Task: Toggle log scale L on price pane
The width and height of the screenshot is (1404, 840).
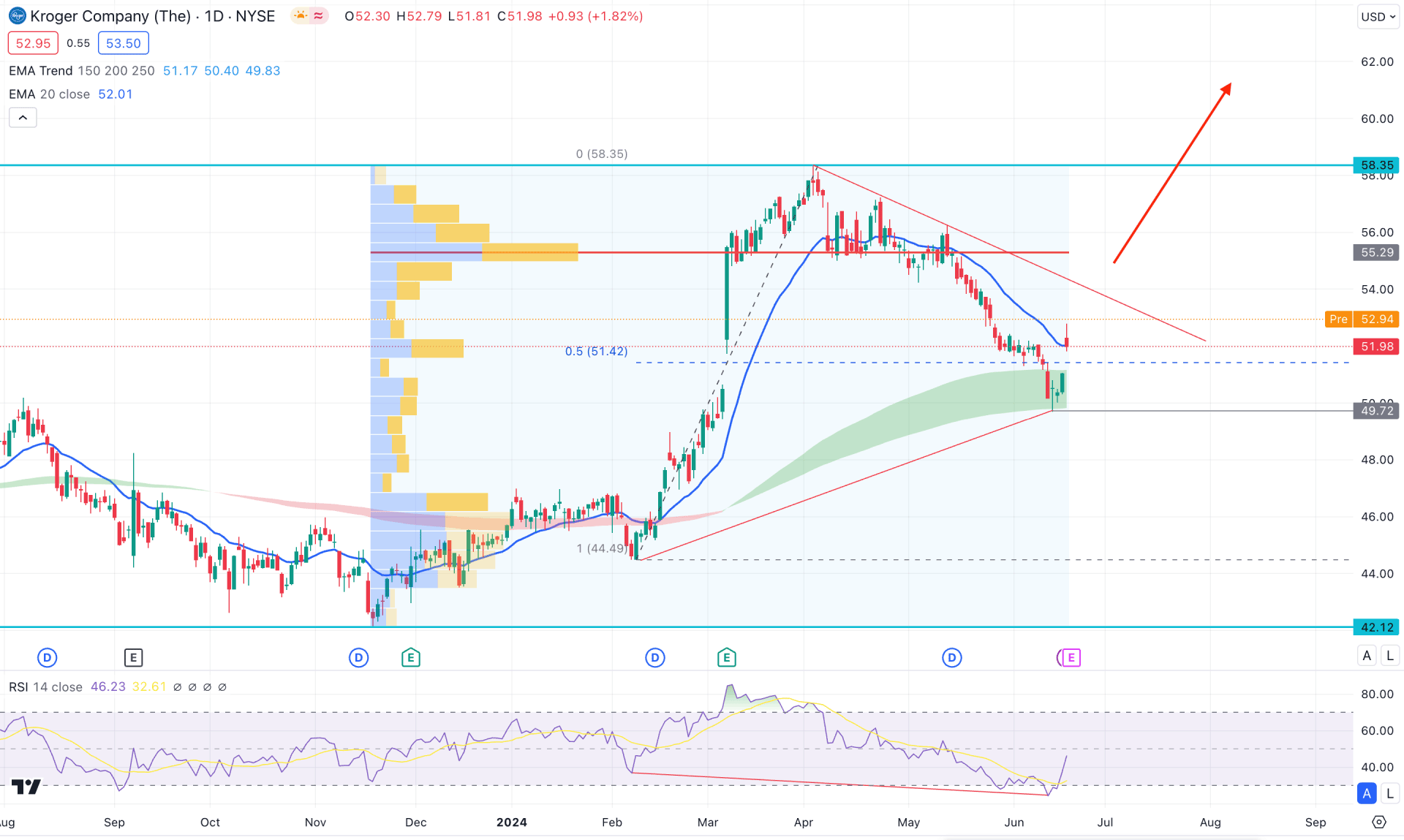Action: [x=1390, y=656]
